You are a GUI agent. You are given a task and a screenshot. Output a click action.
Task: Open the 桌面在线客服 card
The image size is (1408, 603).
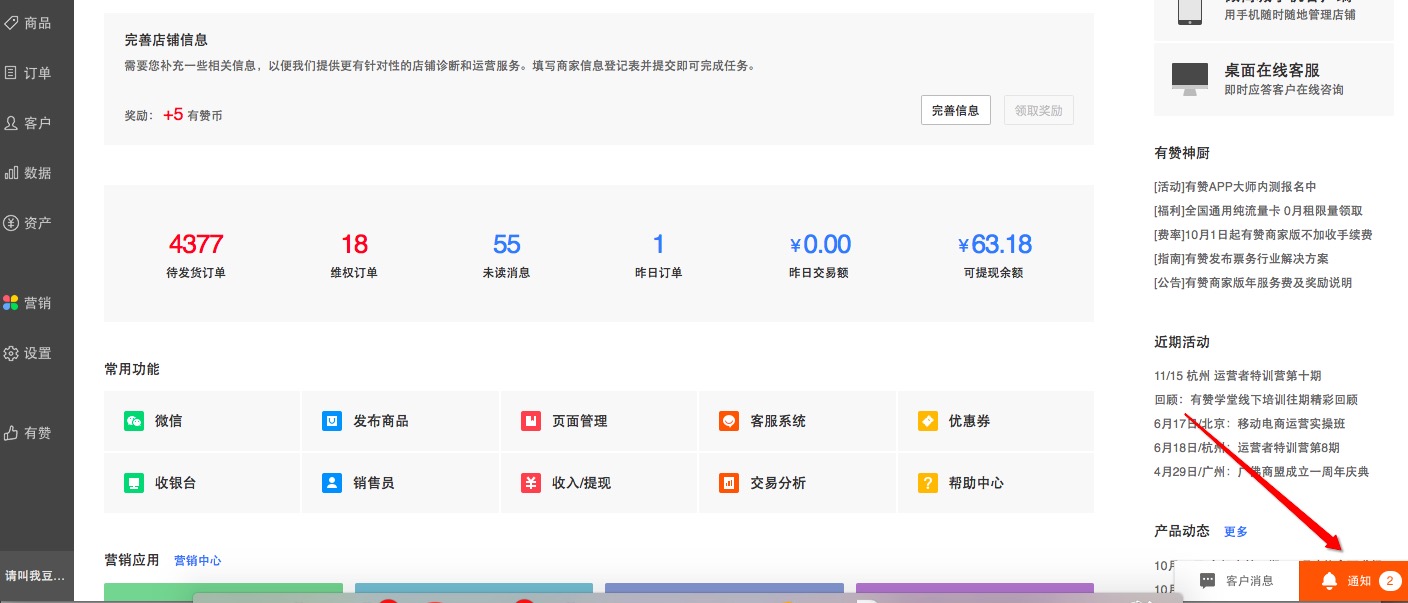coord(1274,79)
